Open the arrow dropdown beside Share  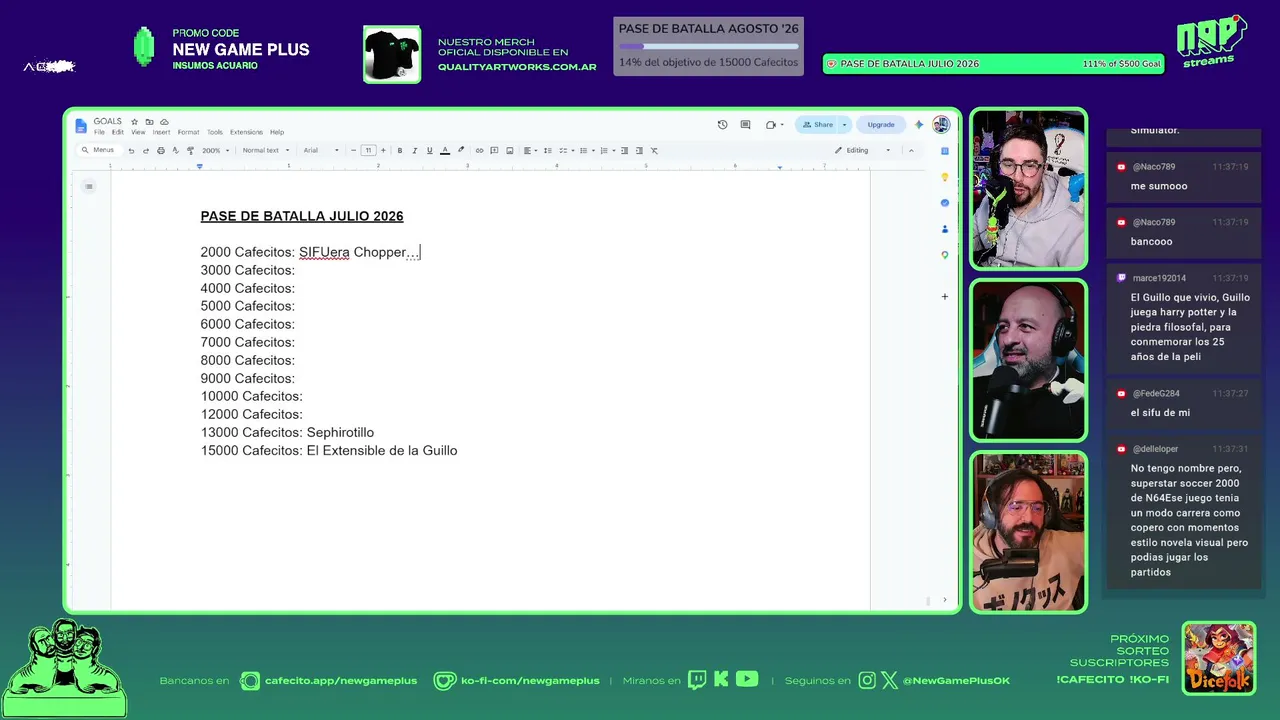pyautogui.click(x=844, y=125)
